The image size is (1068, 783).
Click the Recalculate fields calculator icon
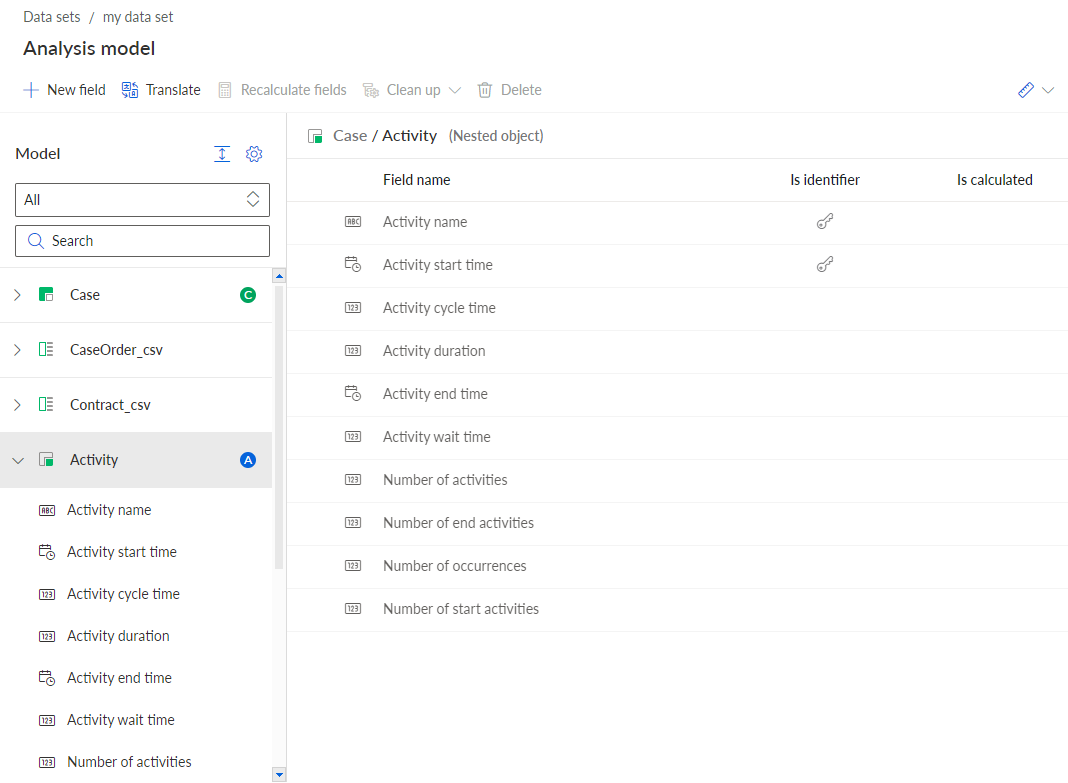tap(225, 90)
